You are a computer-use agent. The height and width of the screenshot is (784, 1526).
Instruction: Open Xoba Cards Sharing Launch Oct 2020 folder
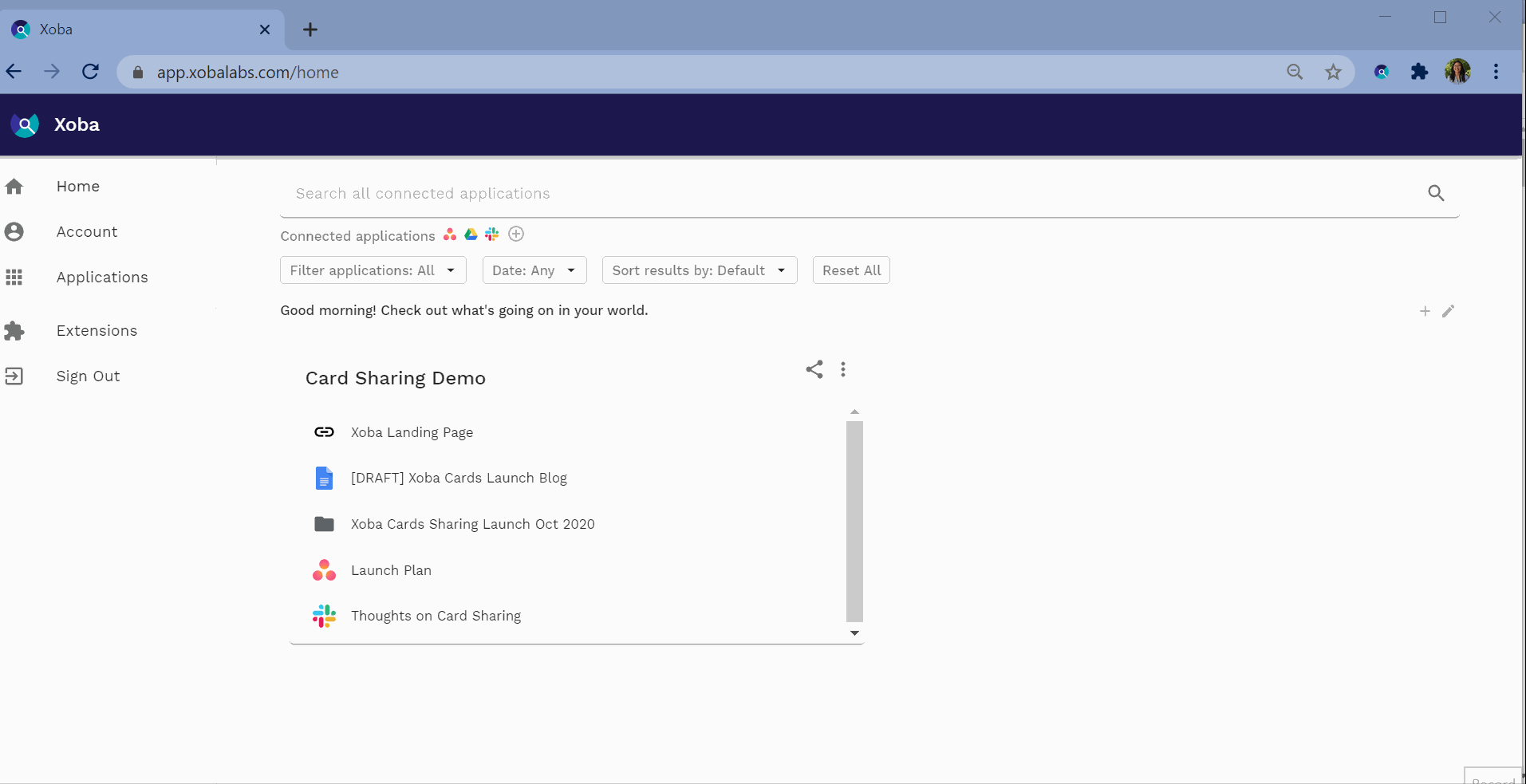(472, 524)
